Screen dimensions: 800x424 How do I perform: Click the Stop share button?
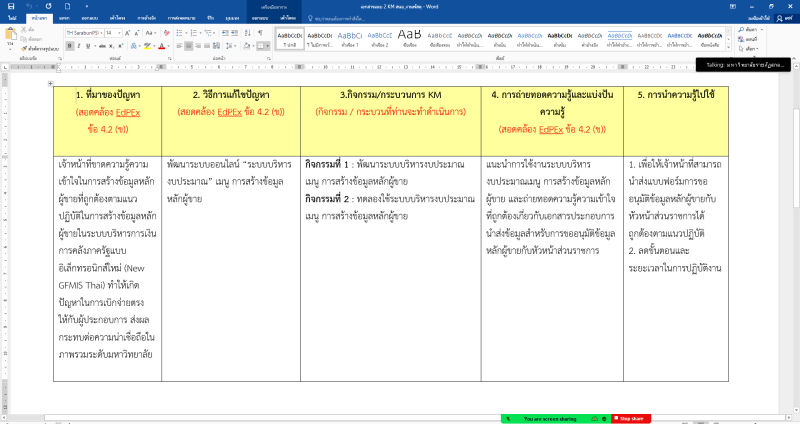tap(631, 418)
